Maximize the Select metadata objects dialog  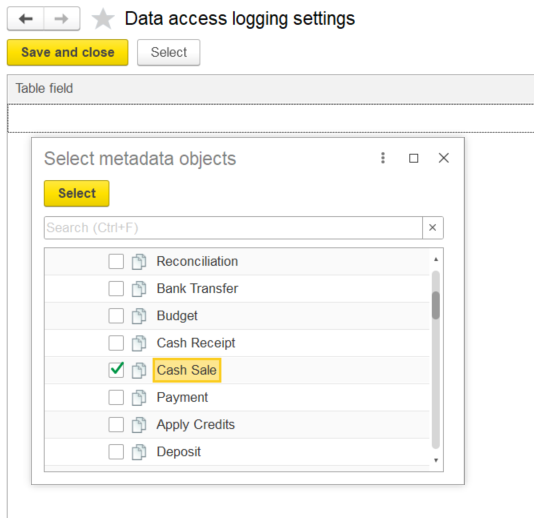click(413, 158)
